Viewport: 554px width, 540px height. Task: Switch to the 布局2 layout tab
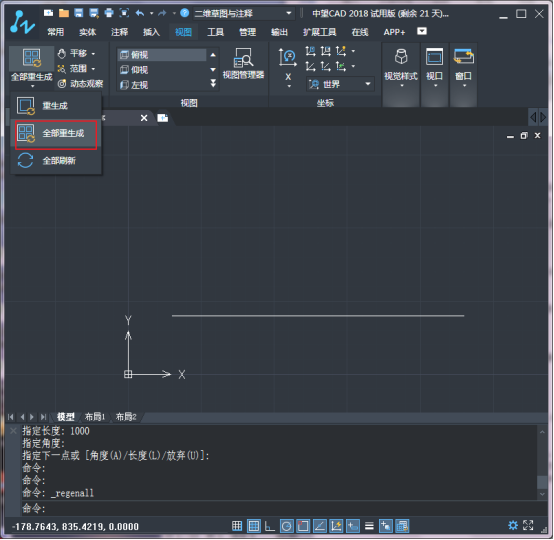tap(126, 417)
